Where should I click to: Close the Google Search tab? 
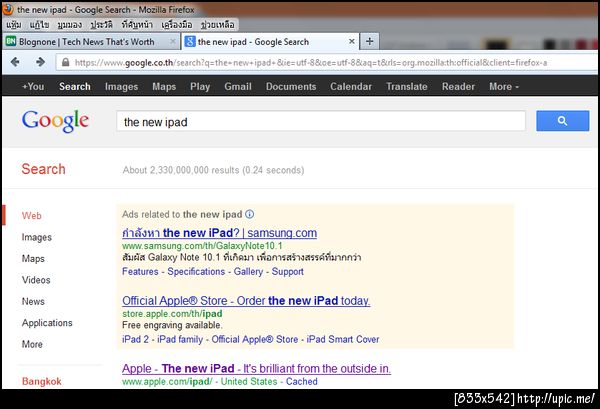(352, 41)
